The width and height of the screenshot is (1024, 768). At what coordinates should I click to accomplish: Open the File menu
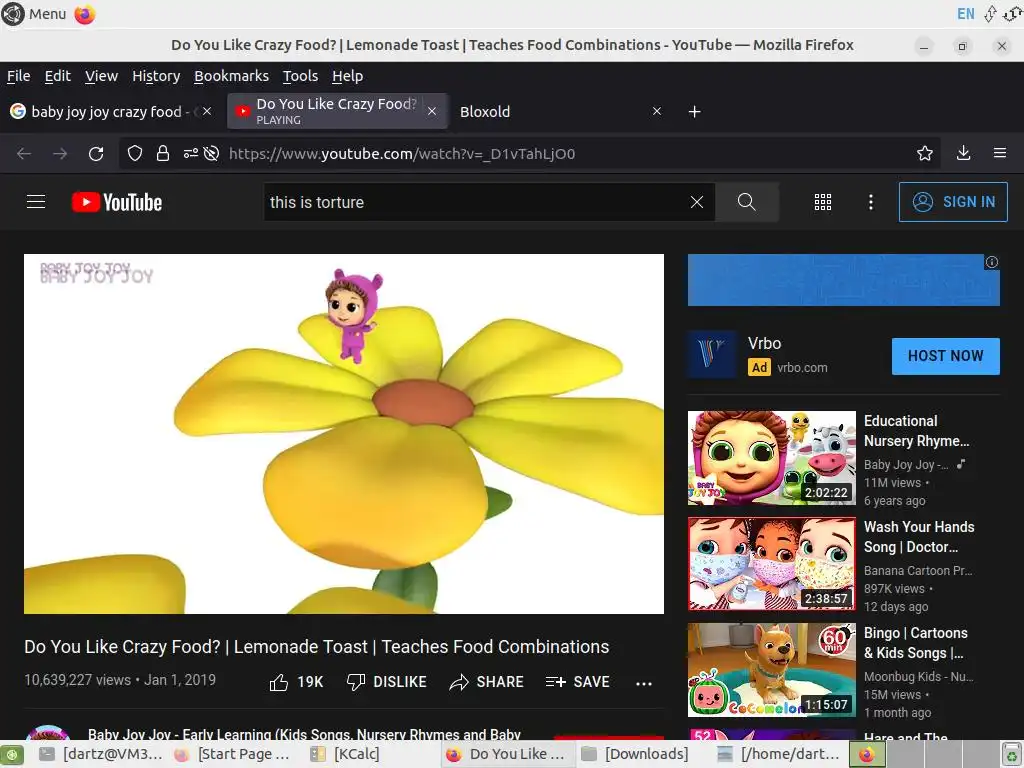tap(18, 76)
